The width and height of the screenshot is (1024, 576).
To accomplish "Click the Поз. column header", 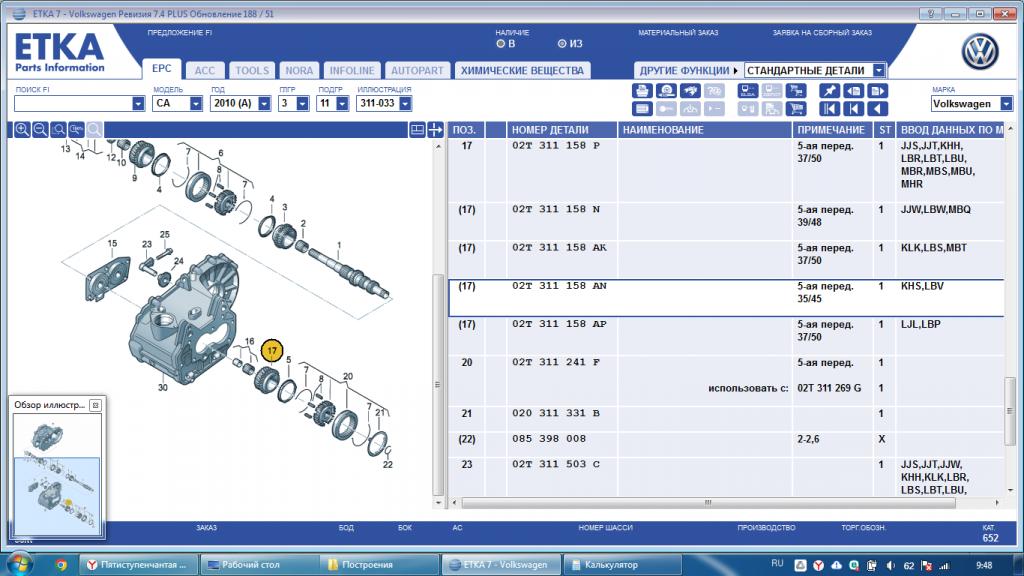I will click(x=466, y=130).
